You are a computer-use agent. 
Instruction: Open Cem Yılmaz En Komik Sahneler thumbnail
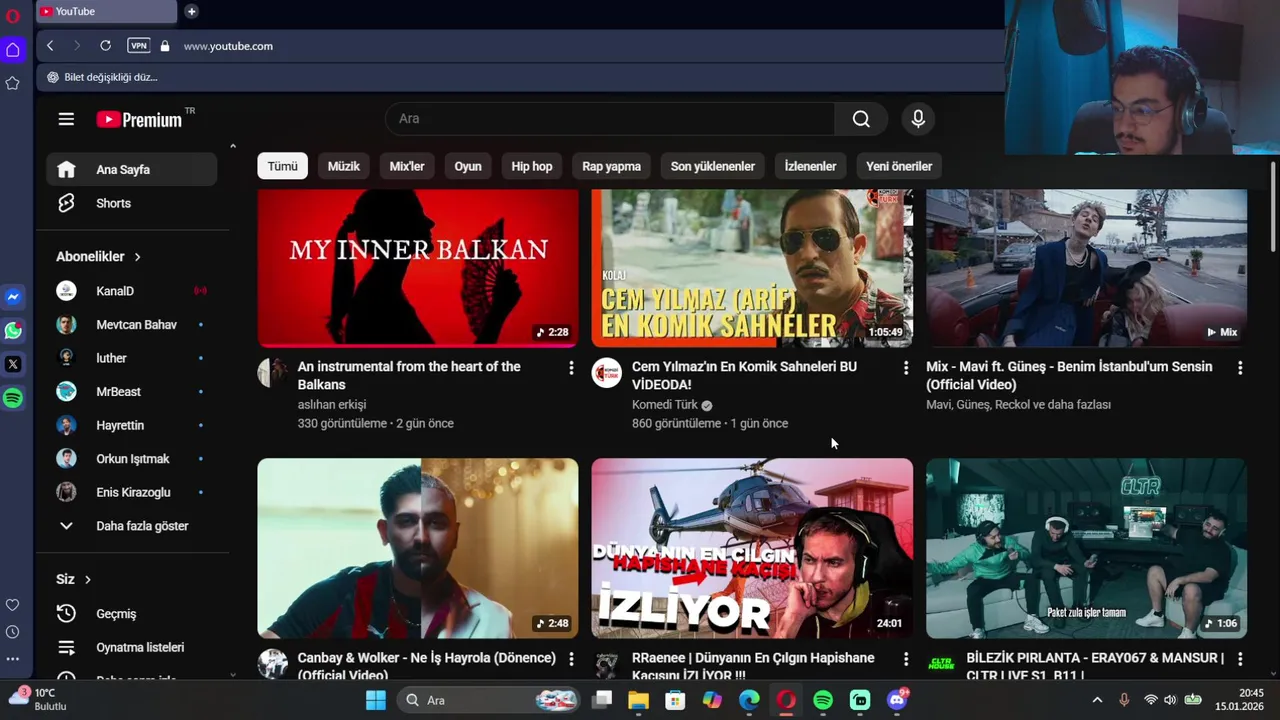[x=752, y=268]
